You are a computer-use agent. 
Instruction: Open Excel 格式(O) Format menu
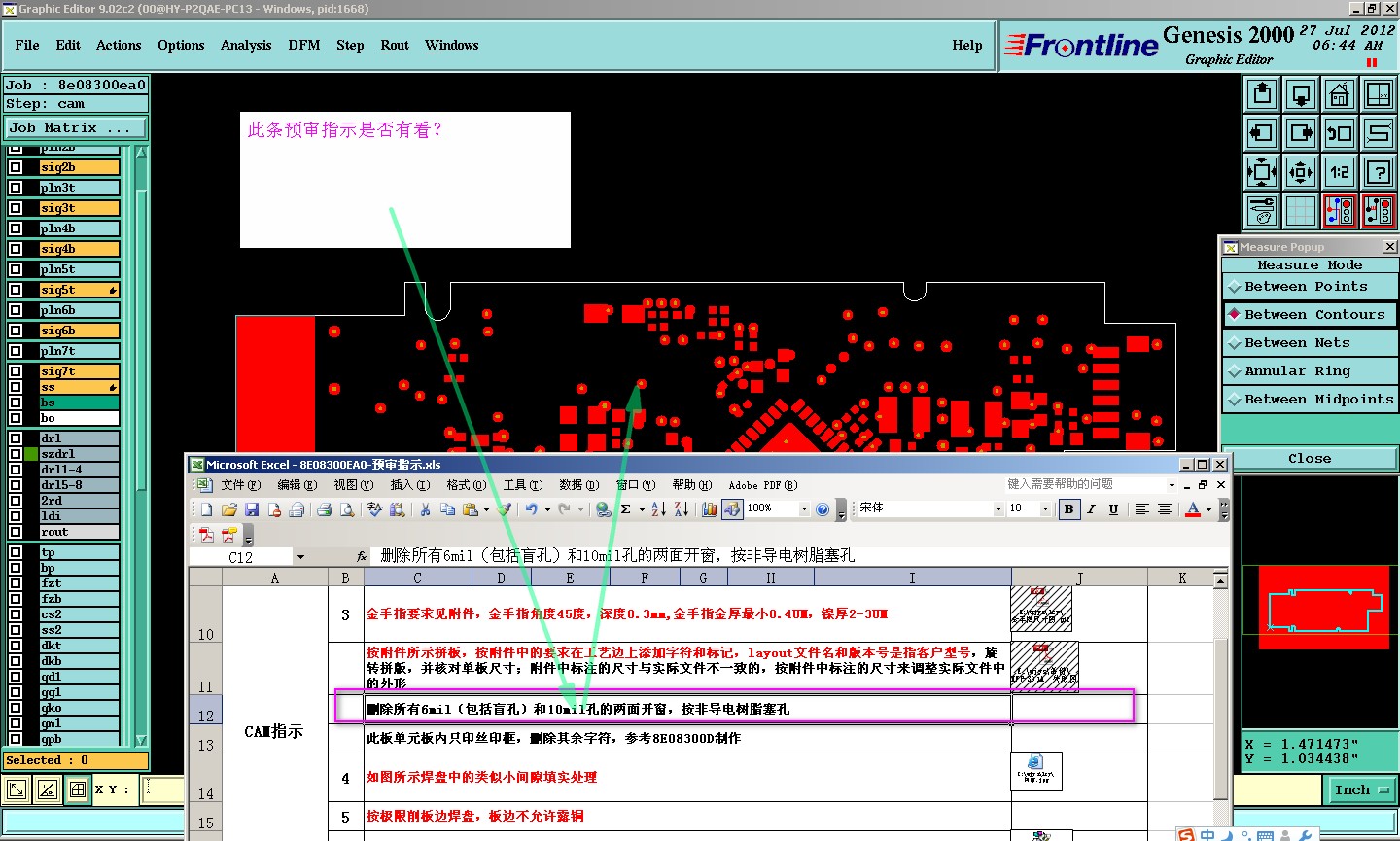[466, 485]
